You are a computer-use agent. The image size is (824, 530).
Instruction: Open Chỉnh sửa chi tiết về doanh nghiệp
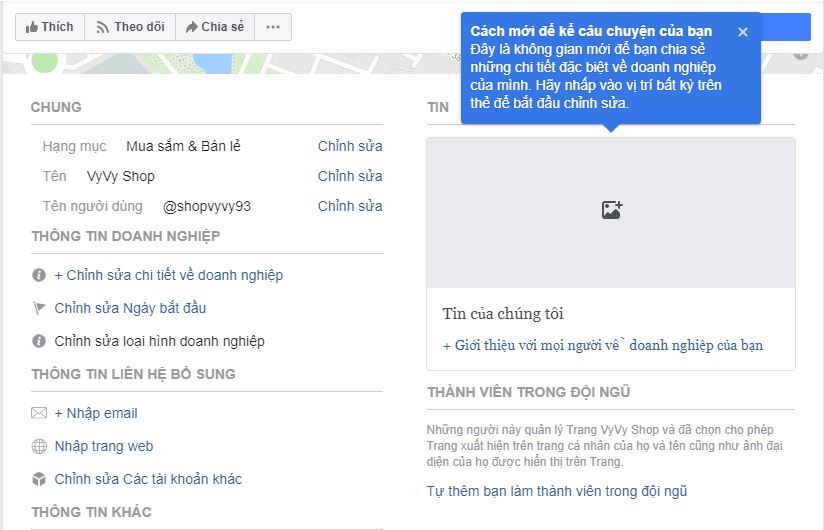tap(169, 275)
